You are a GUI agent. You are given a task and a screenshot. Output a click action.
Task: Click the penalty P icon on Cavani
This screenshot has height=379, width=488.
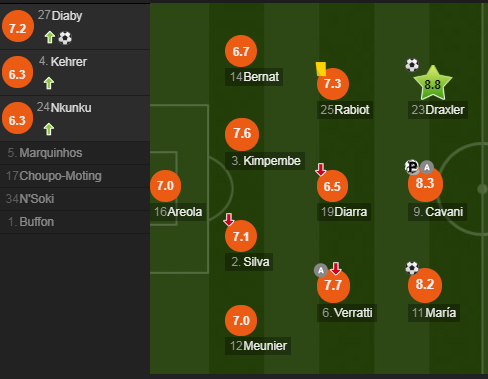(412, 167)
